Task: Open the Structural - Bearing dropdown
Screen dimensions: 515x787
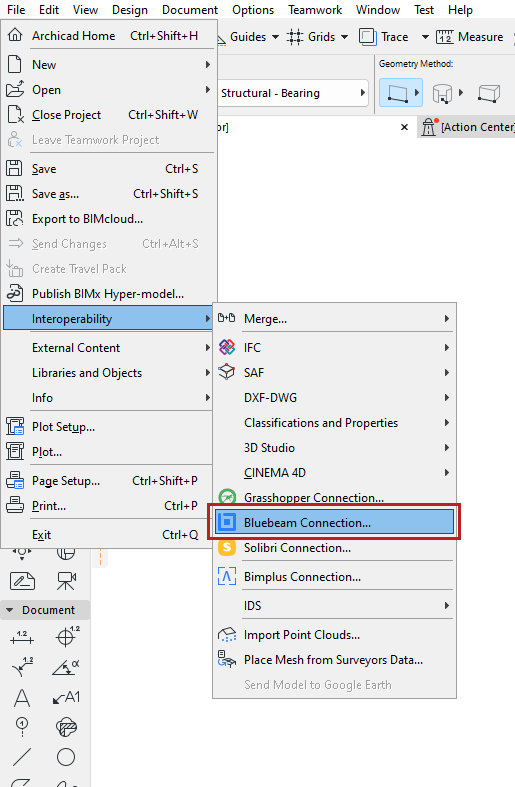Action: [x=293, y=93]
